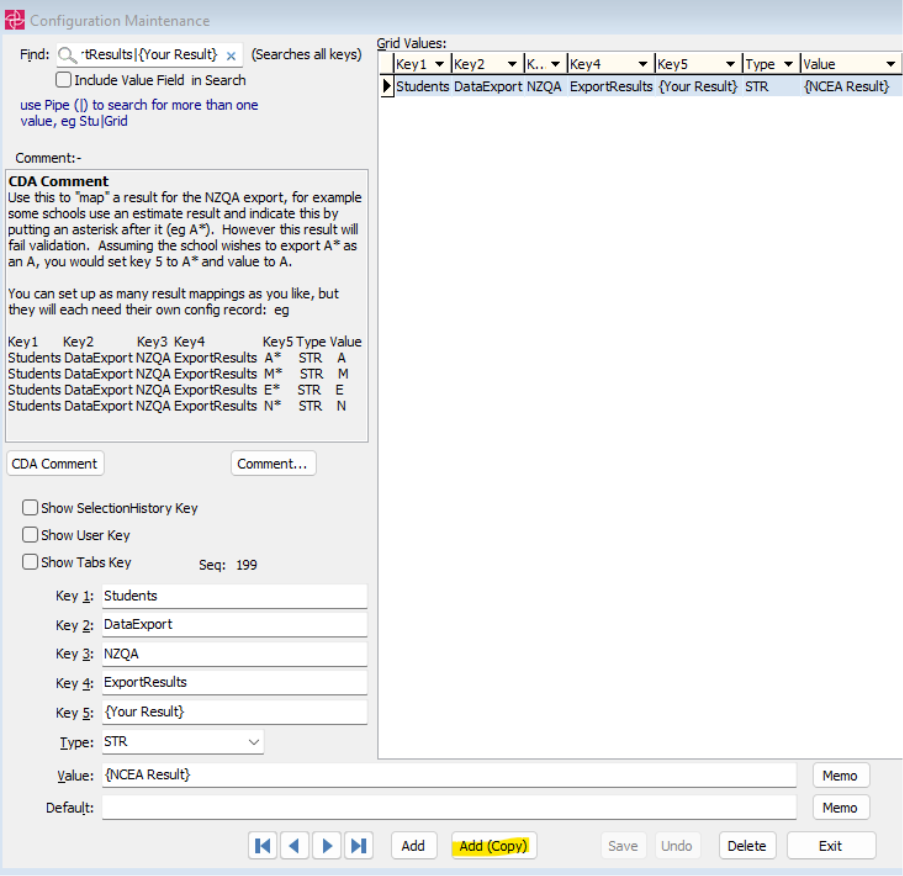
Task: Click the search magnifier icon in Find
Action: [x=67, y=55]
